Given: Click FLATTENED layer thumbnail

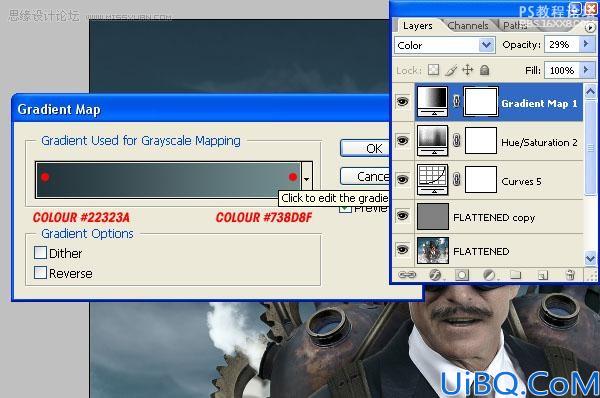Looking at the screenshot, I should (x=433, y=251).
